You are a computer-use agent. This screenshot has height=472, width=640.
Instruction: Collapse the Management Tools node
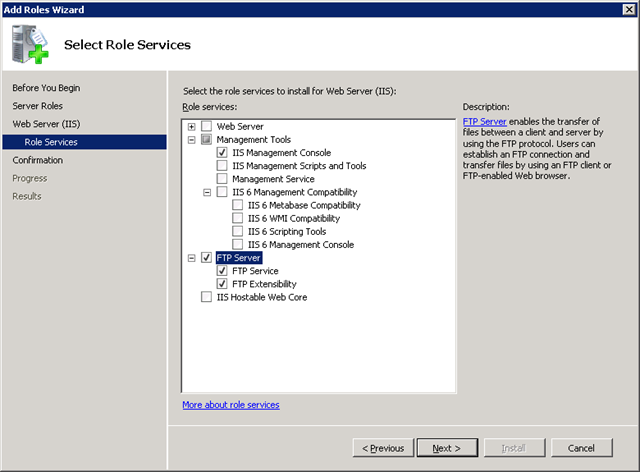[191, 140]
